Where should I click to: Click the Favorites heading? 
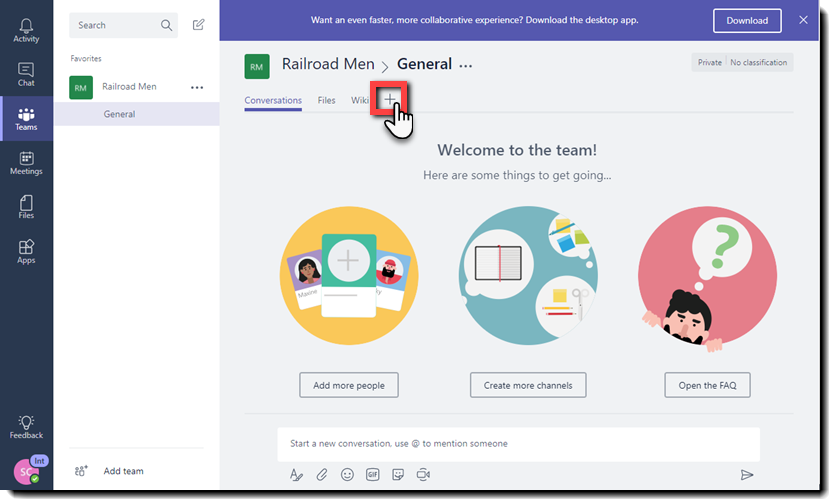pos(86,58)
